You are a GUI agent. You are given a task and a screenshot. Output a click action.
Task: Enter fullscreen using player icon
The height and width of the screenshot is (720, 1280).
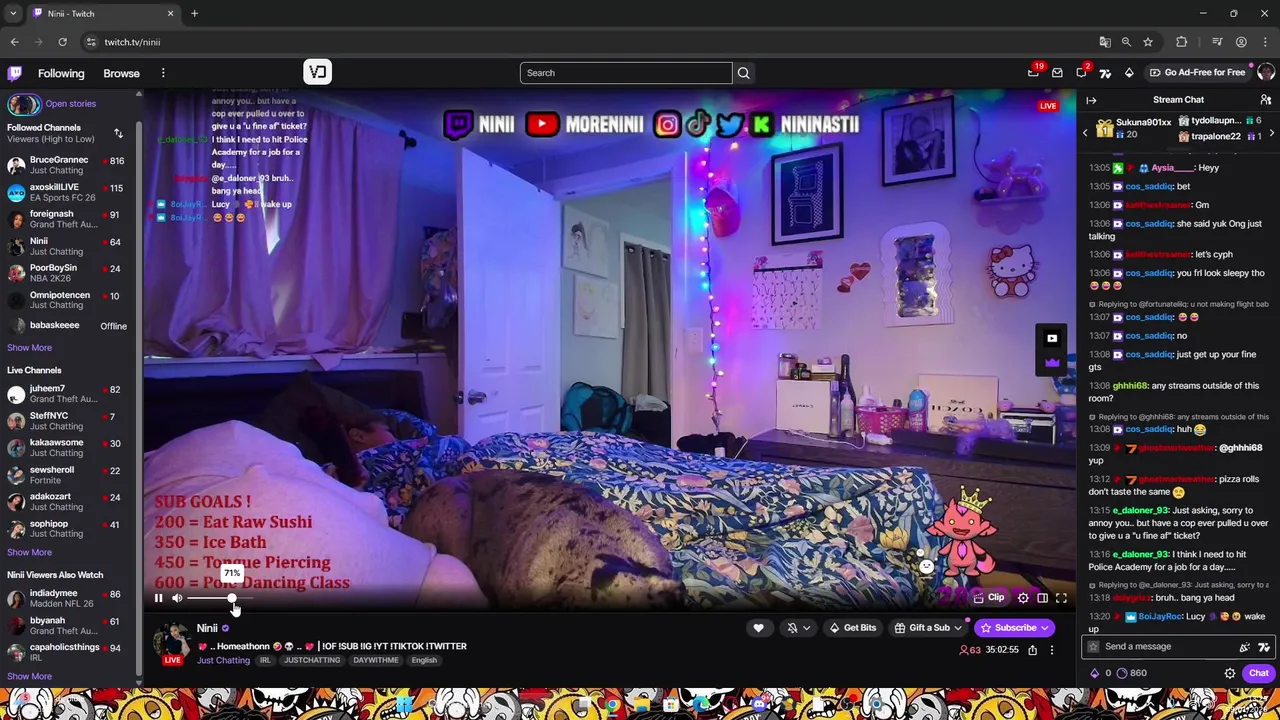point(1061,598)
